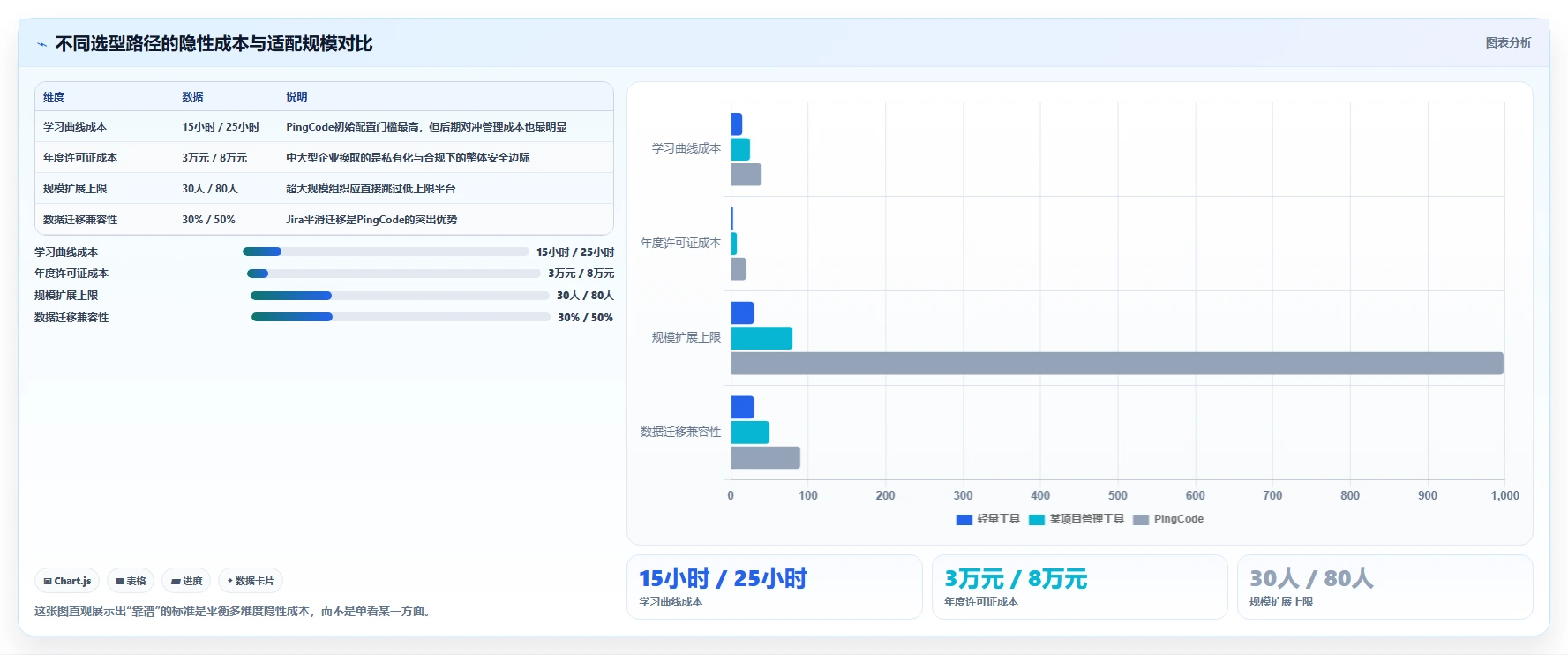The height and width of the screenshot is (655, 1568).
Task: Click the long gray PingCode bar in 规模扩展上限
Action: pos(1117,364)
